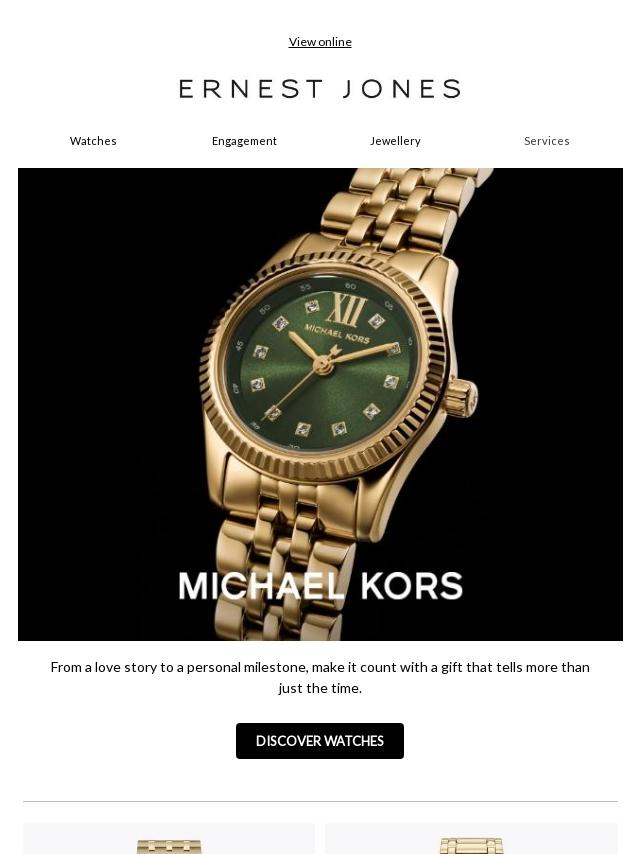640x854 pixels.
Task: Open the Engagement navigation link
Action: 244,141
